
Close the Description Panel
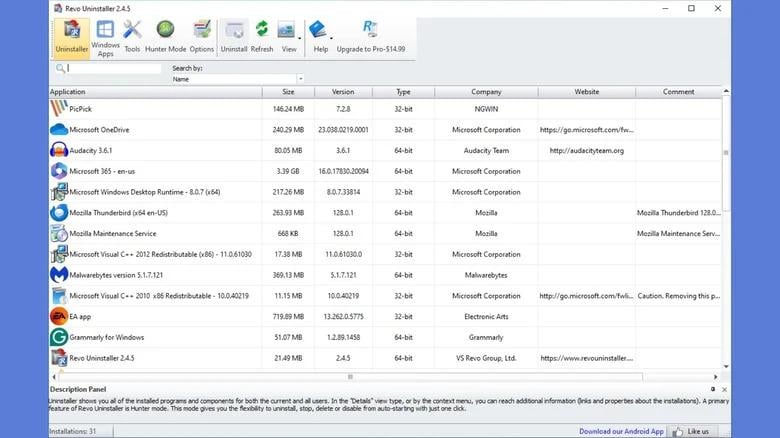click(725, 389)
